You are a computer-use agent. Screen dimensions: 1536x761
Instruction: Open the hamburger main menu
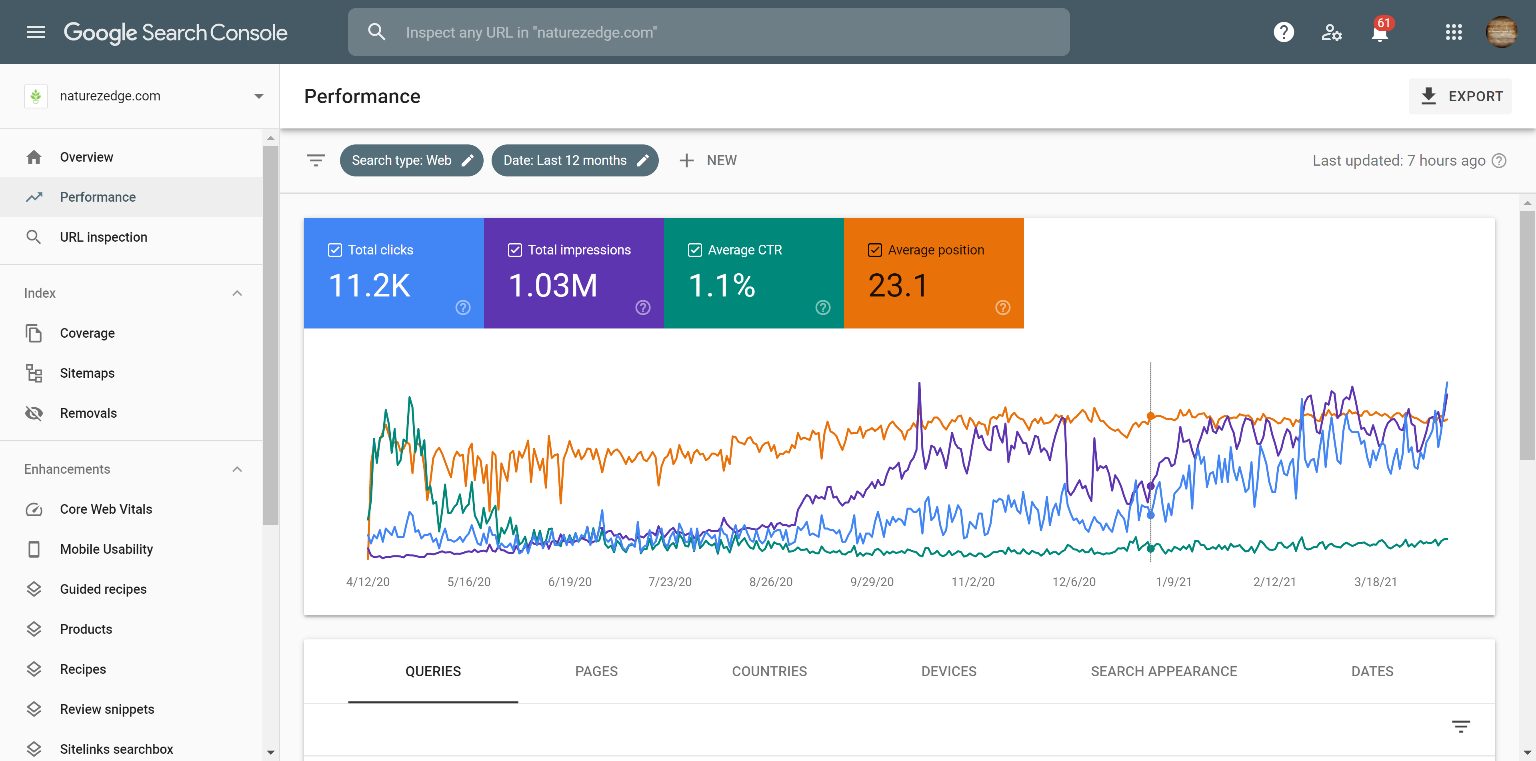click(x=36, y=32)
